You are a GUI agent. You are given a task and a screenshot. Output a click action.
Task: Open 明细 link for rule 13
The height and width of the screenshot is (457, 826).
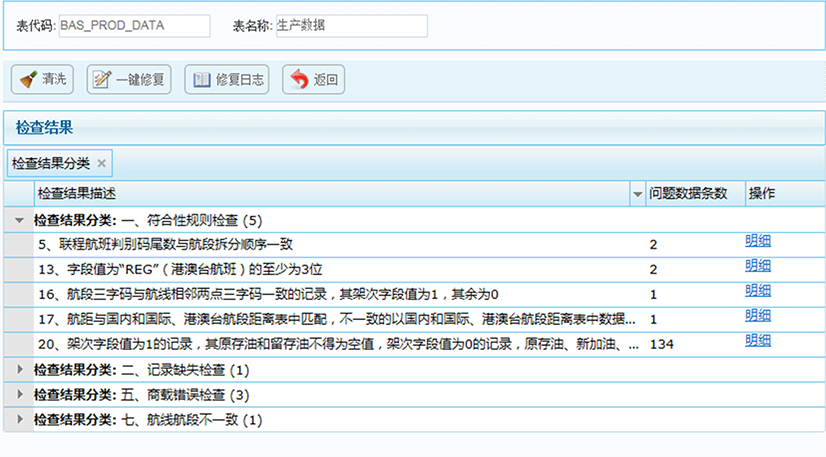tap(758, 266)
